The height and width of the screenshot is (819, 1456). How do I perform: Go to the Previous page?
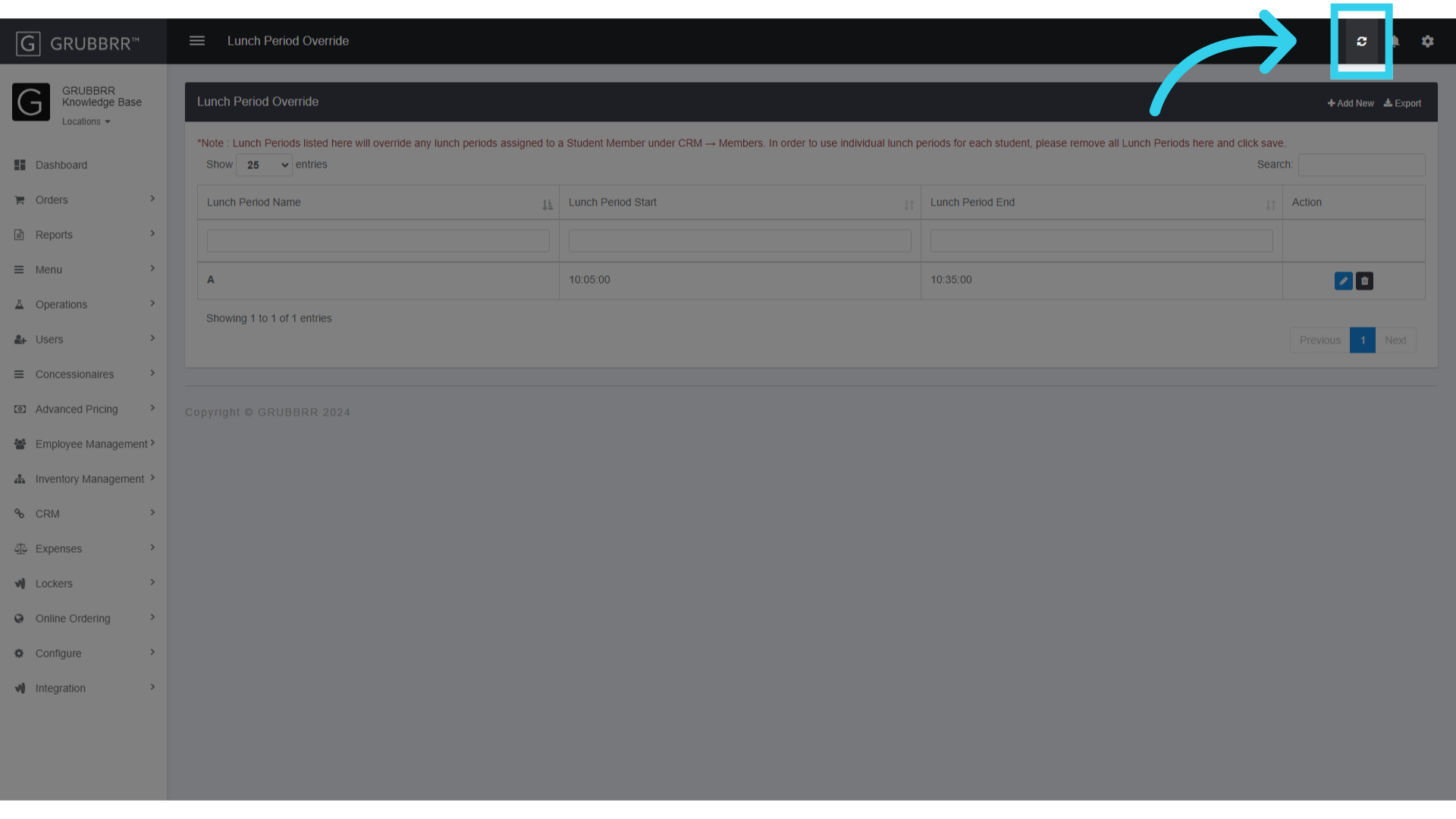(x=1319, y=340)
